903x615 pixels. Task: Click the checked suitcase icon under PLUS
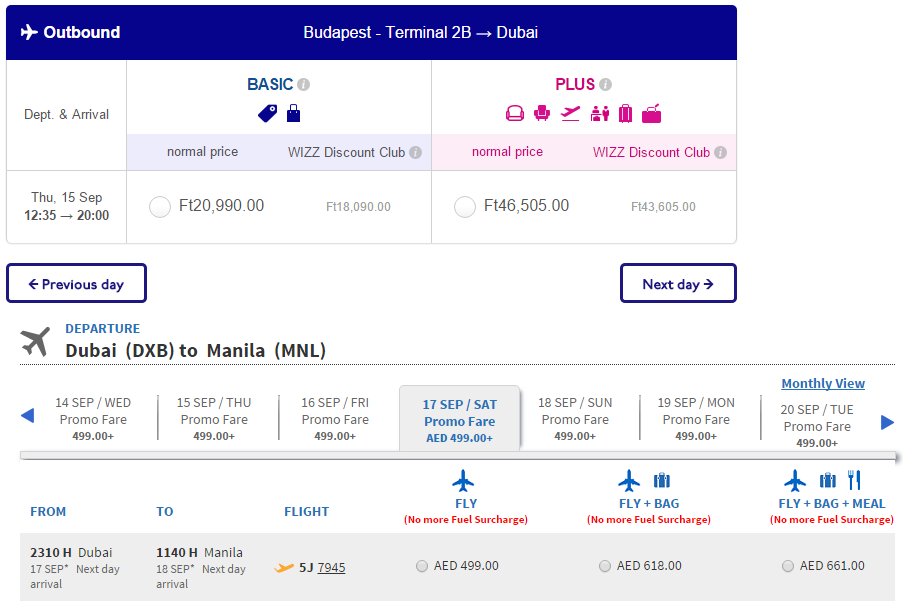tap(625, 113)
